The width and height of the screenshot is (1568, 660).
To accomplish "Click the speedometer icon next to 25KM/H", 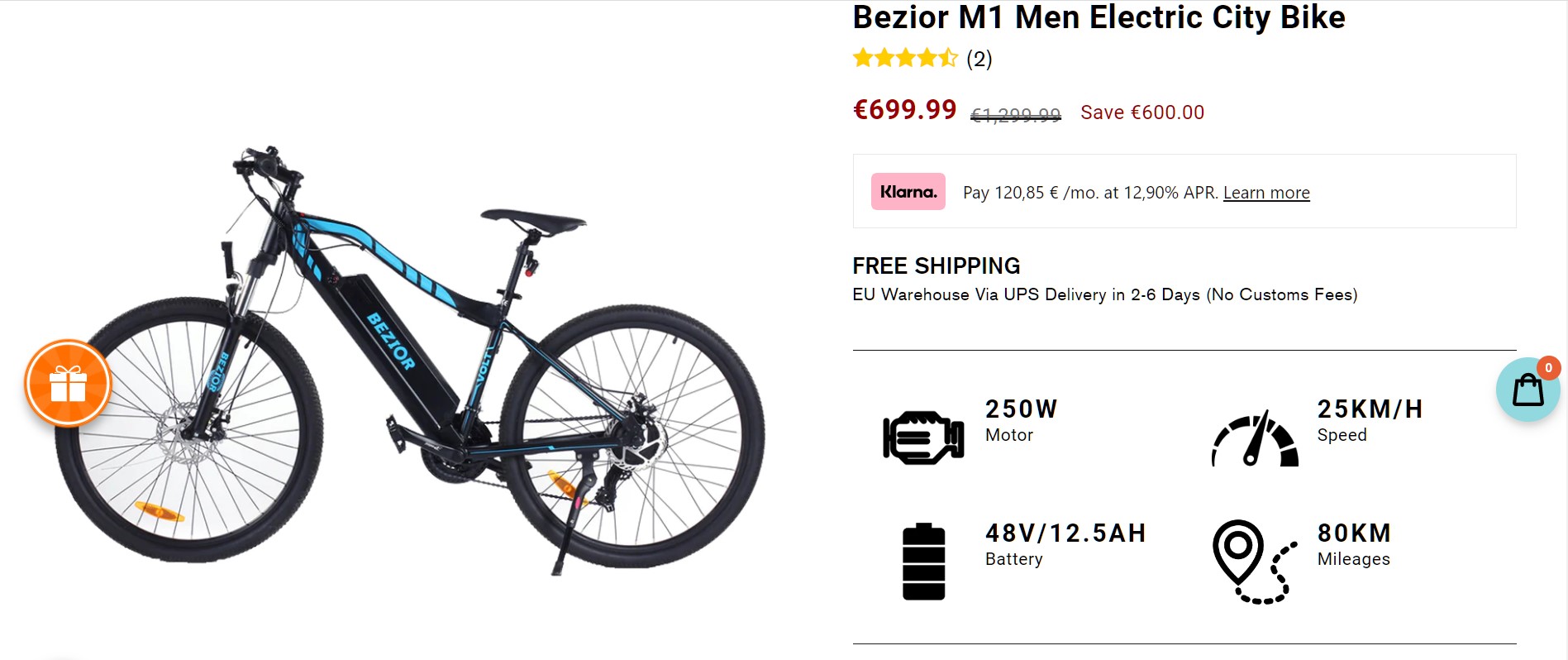I will [x=1253, y=438].
